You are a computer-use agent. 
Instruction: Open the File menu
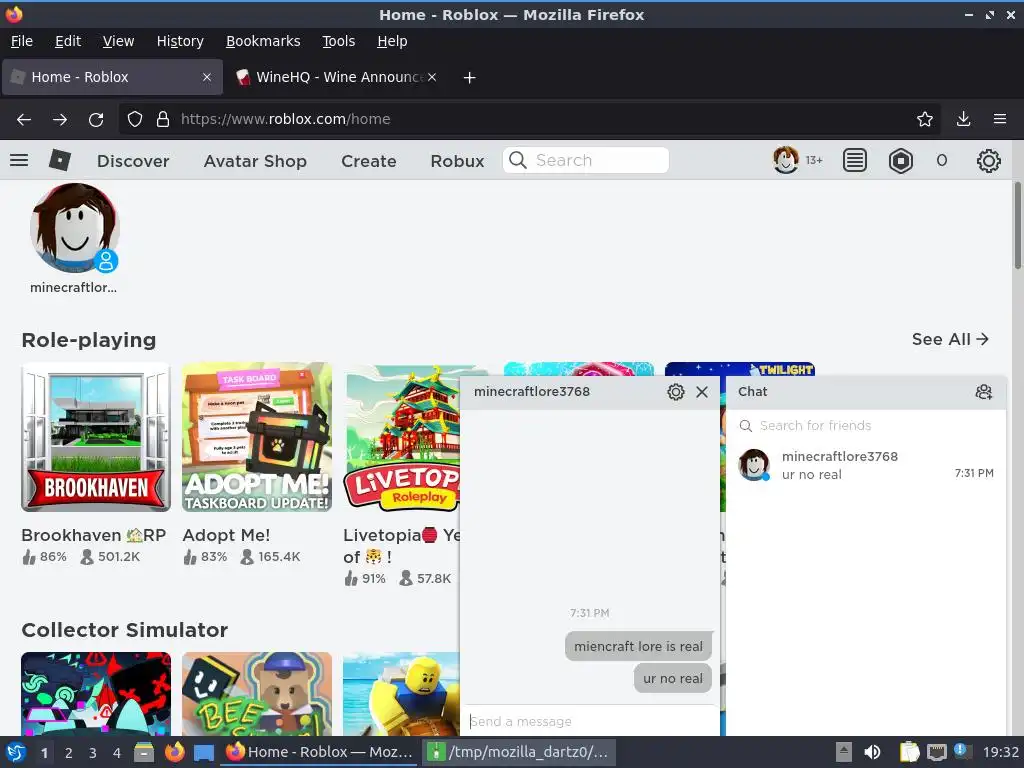[22, 41]
